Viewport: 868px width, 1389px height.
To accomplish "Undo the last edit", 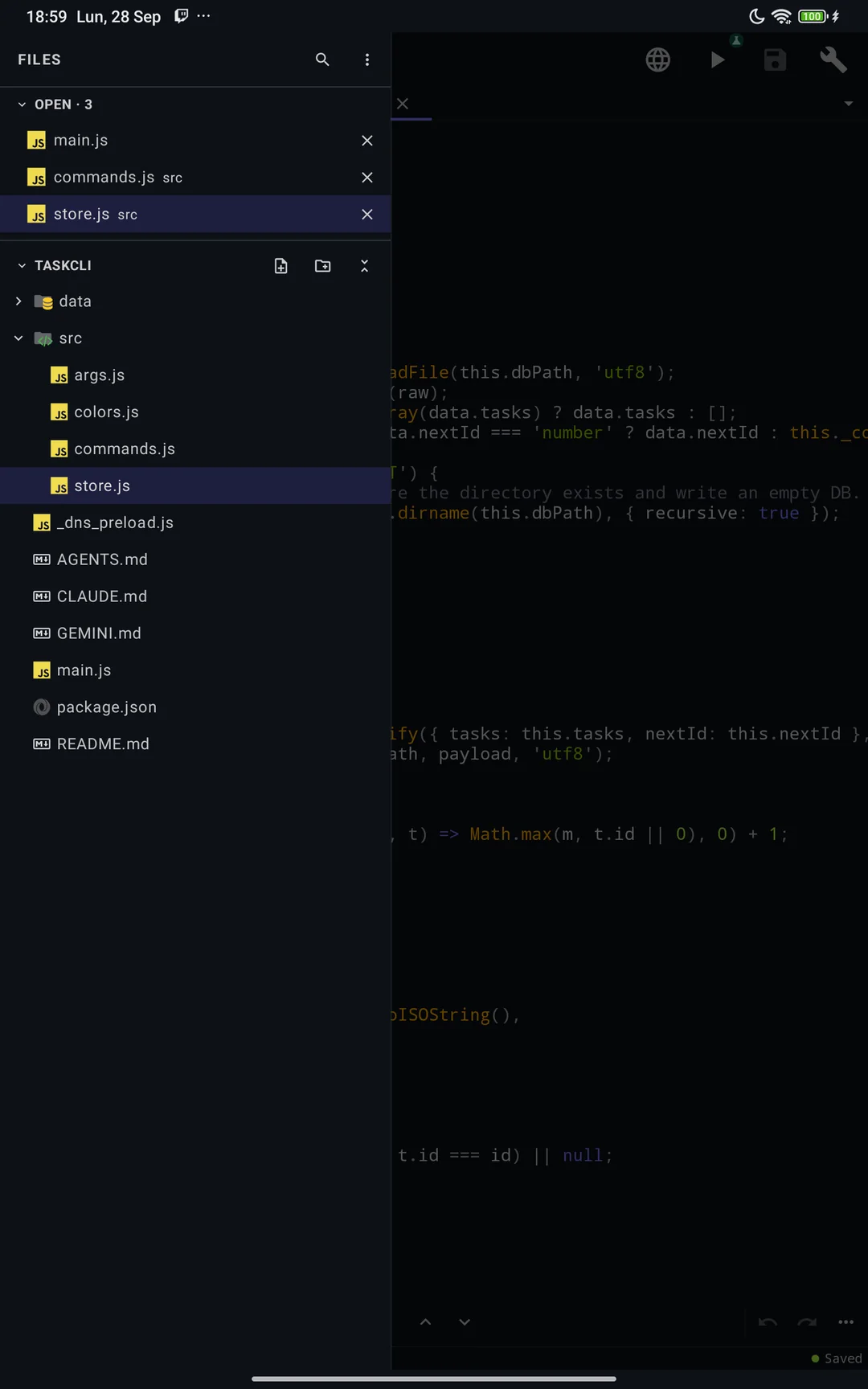I will [768, 1322].
